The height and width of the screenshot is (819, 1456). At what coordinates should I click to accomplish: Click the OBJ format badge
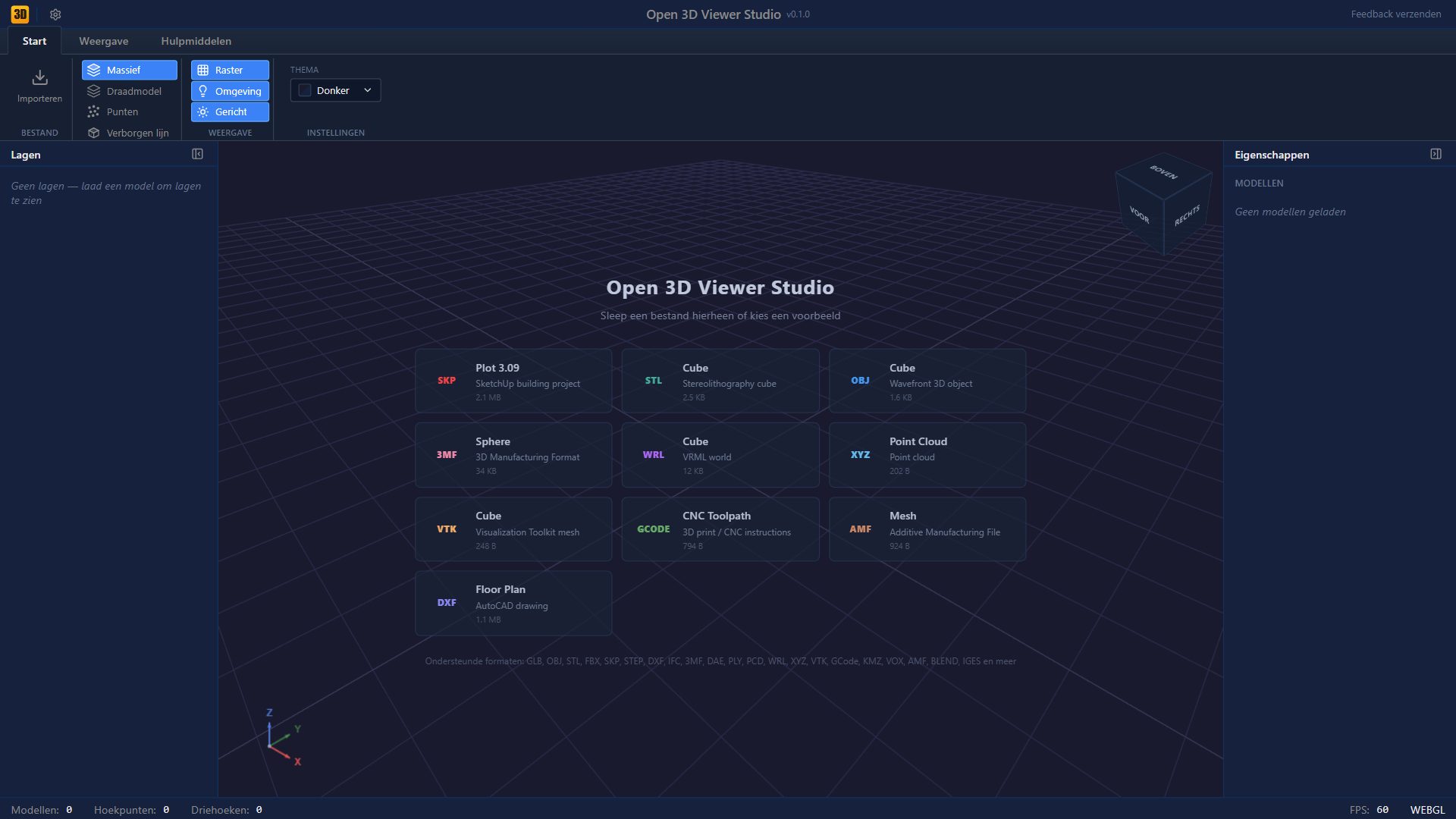tap(860, 381)
